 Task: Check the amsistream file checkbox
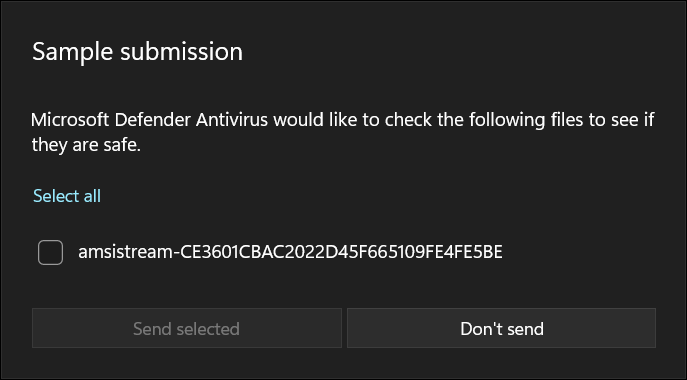pyautogui.click(x=50, y=252)
